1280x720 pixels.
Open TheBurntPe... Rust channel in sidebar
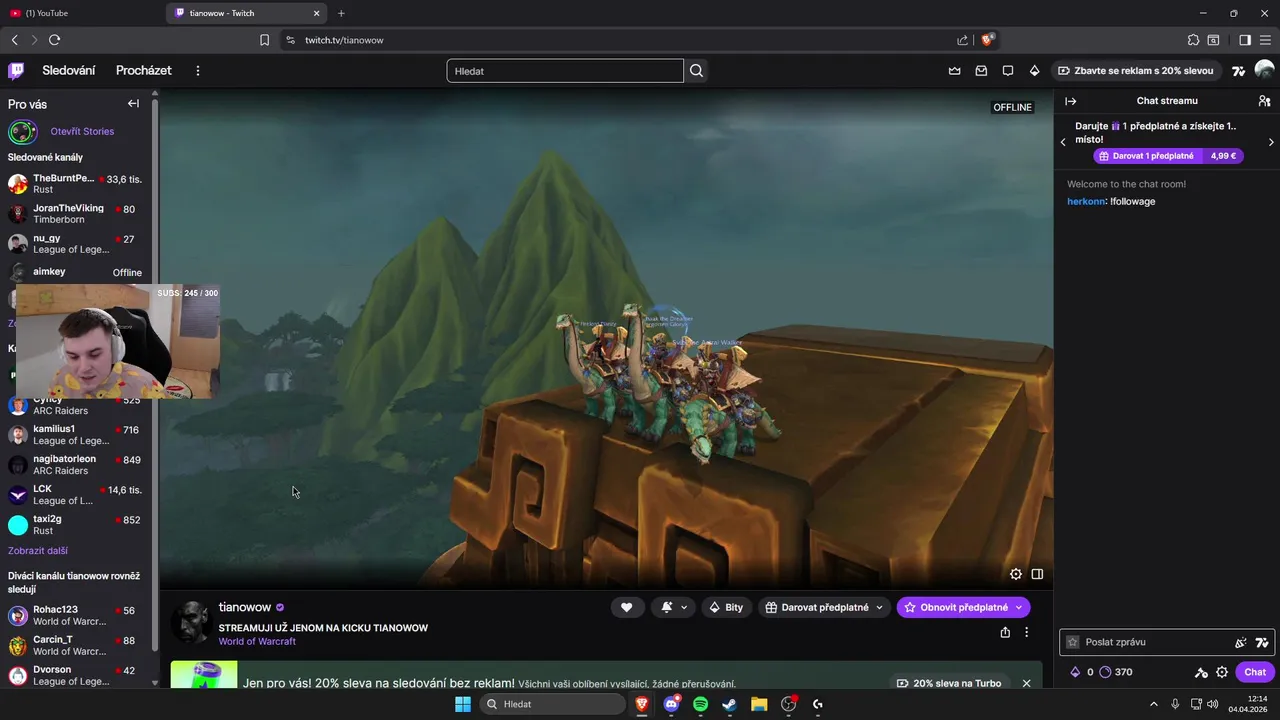click(77, 184)
